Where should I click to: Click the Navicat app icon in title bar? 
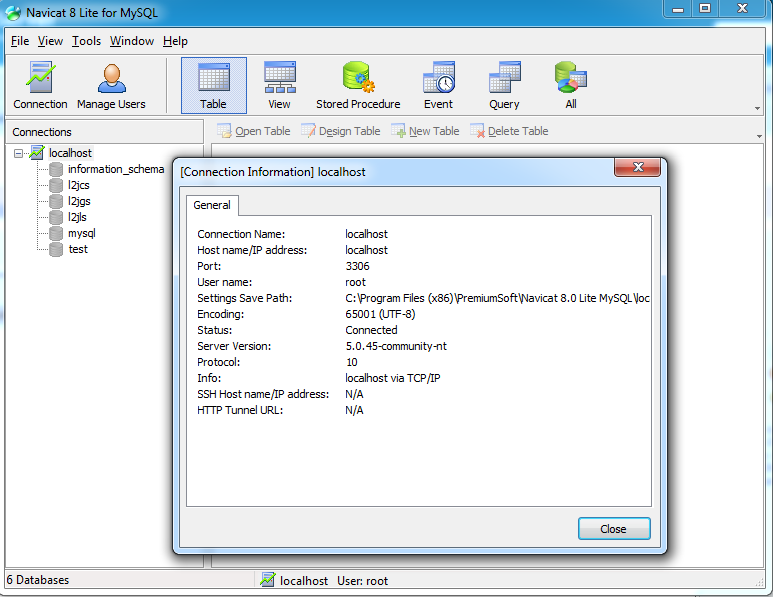13,13
